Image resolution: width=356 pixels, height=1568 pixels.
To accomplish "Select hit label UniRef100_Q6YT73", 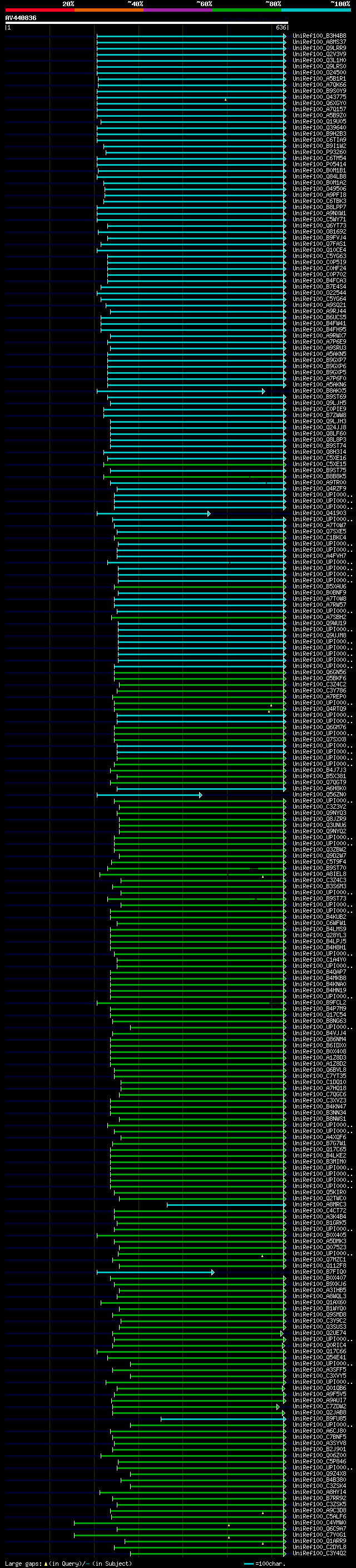I will pyautogui.click(x=319, y=226).
